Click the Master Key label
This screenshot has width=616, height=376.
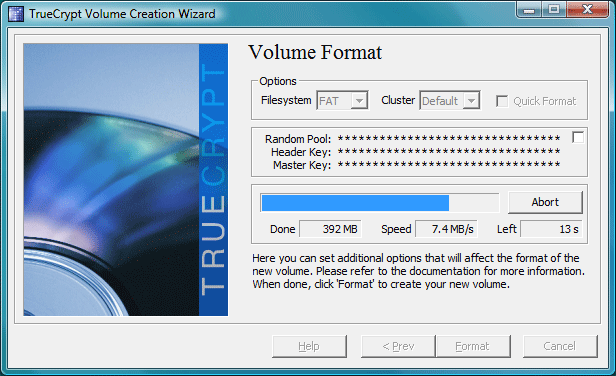coord(302,165)
